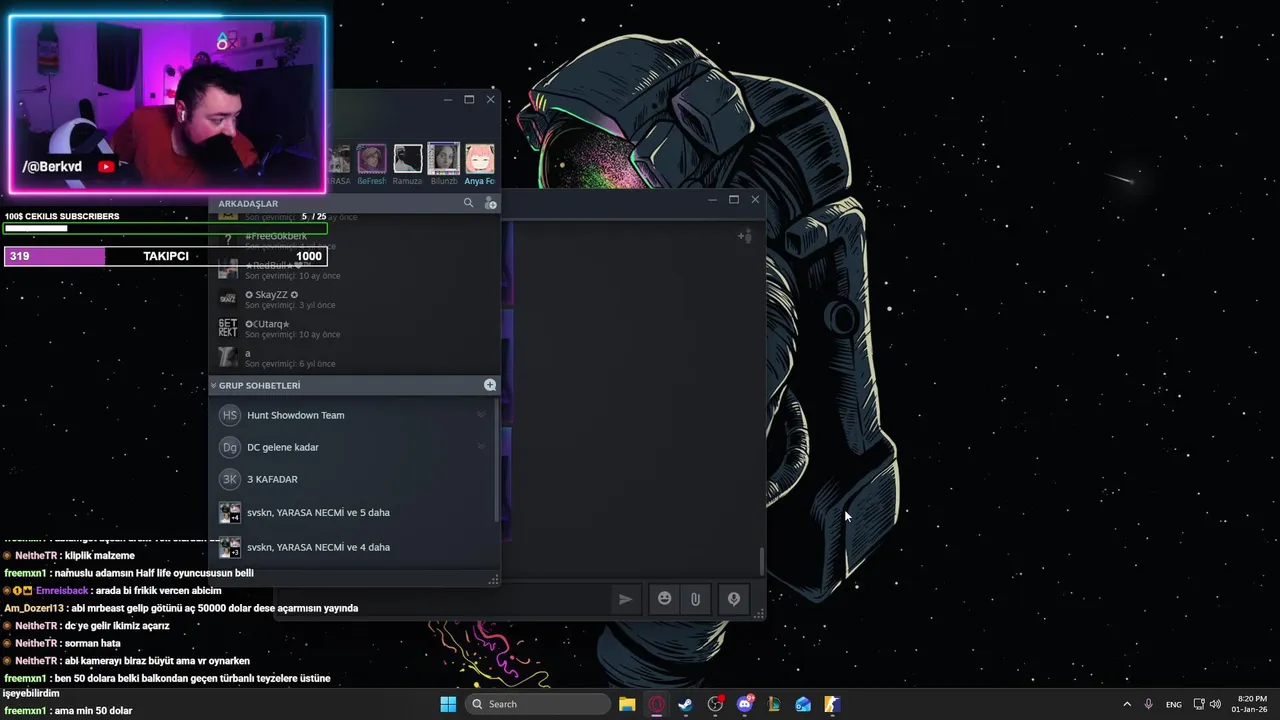This screenshot has width=1280, height=720.
Task: Select Ramuza favorite friend avatar
Action: pyautogui.click(x=407, y=158)
